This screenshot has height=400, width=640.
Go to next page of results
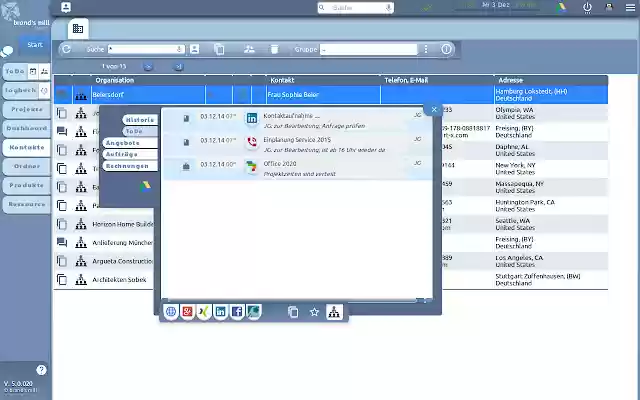tap(148, 67)
